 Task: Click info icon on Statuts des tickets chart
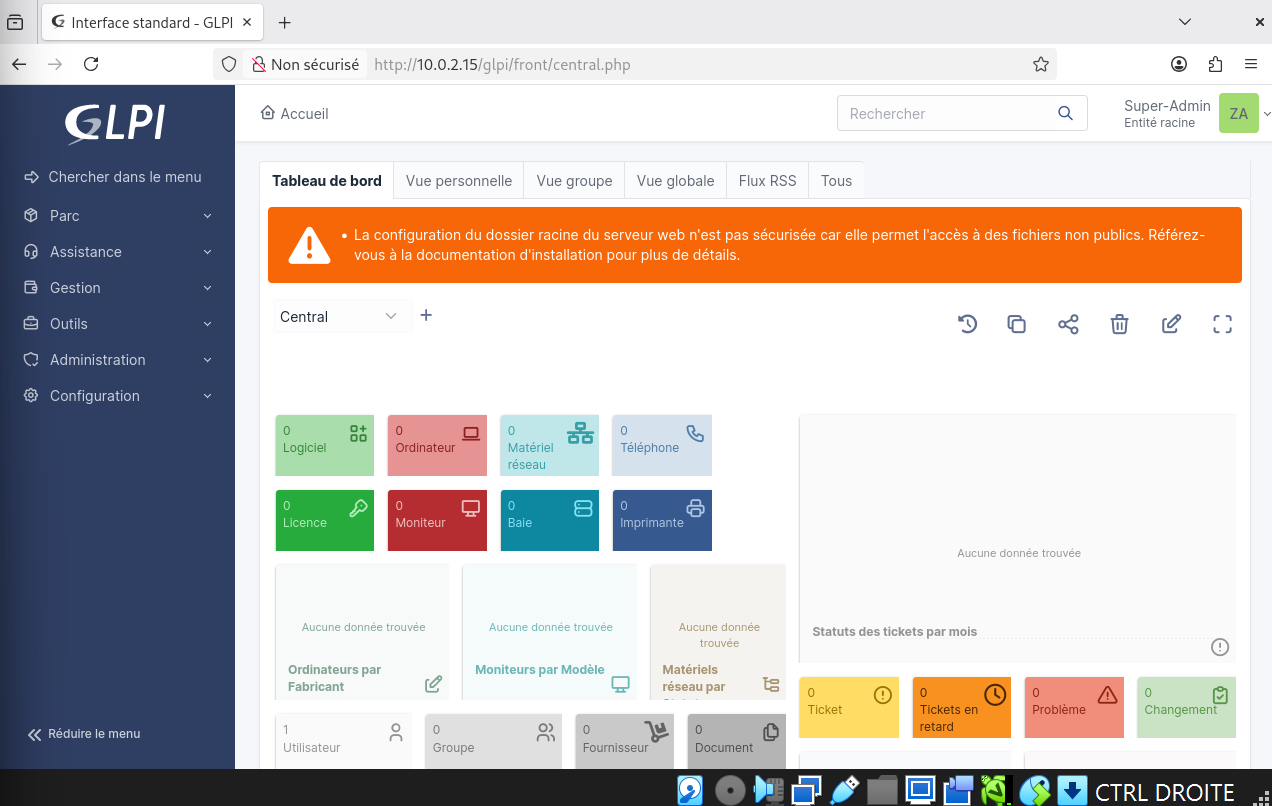click(x=1219, y=647)
